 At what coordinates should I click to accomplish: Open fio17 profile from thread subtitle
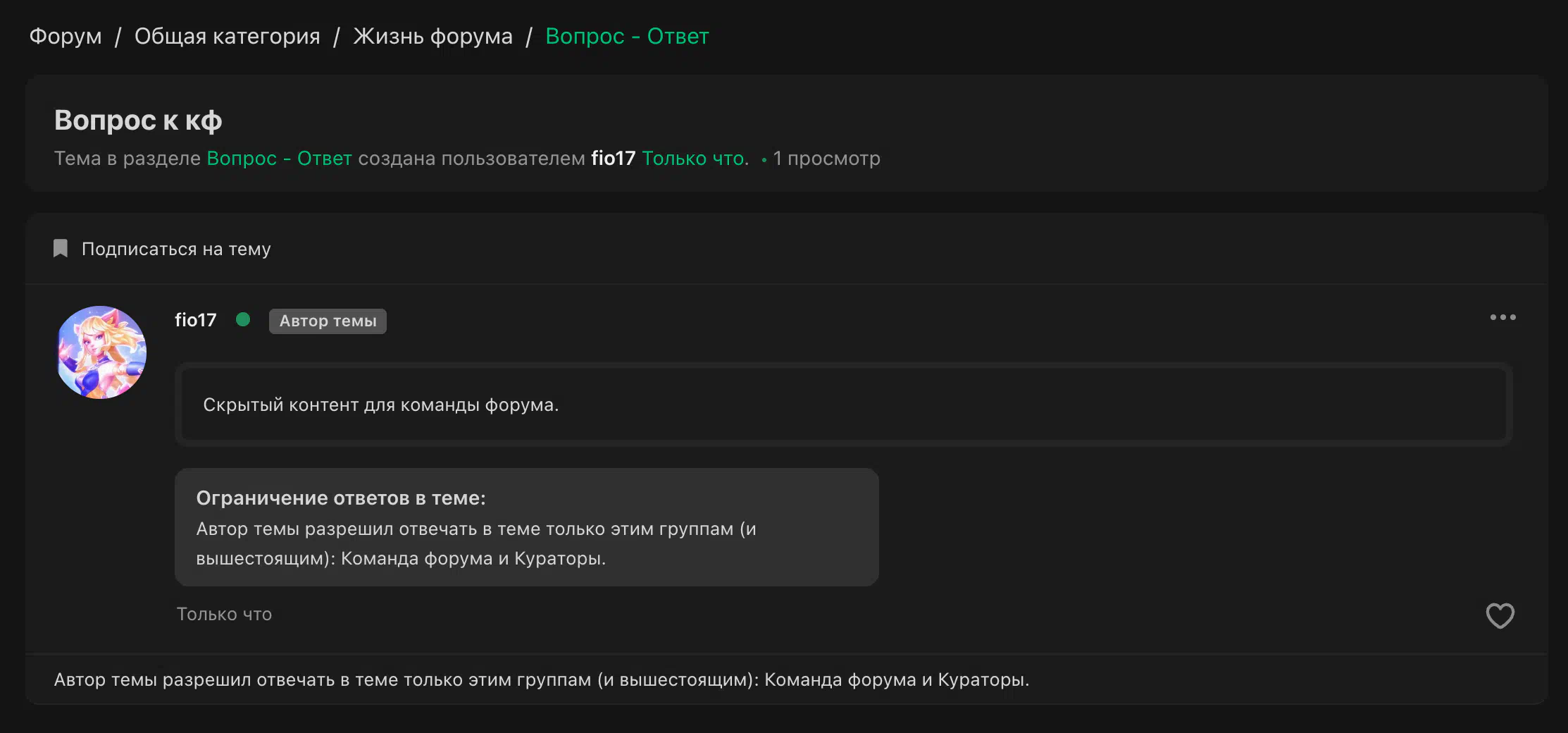pyautogui.click(x=613, y=159)
